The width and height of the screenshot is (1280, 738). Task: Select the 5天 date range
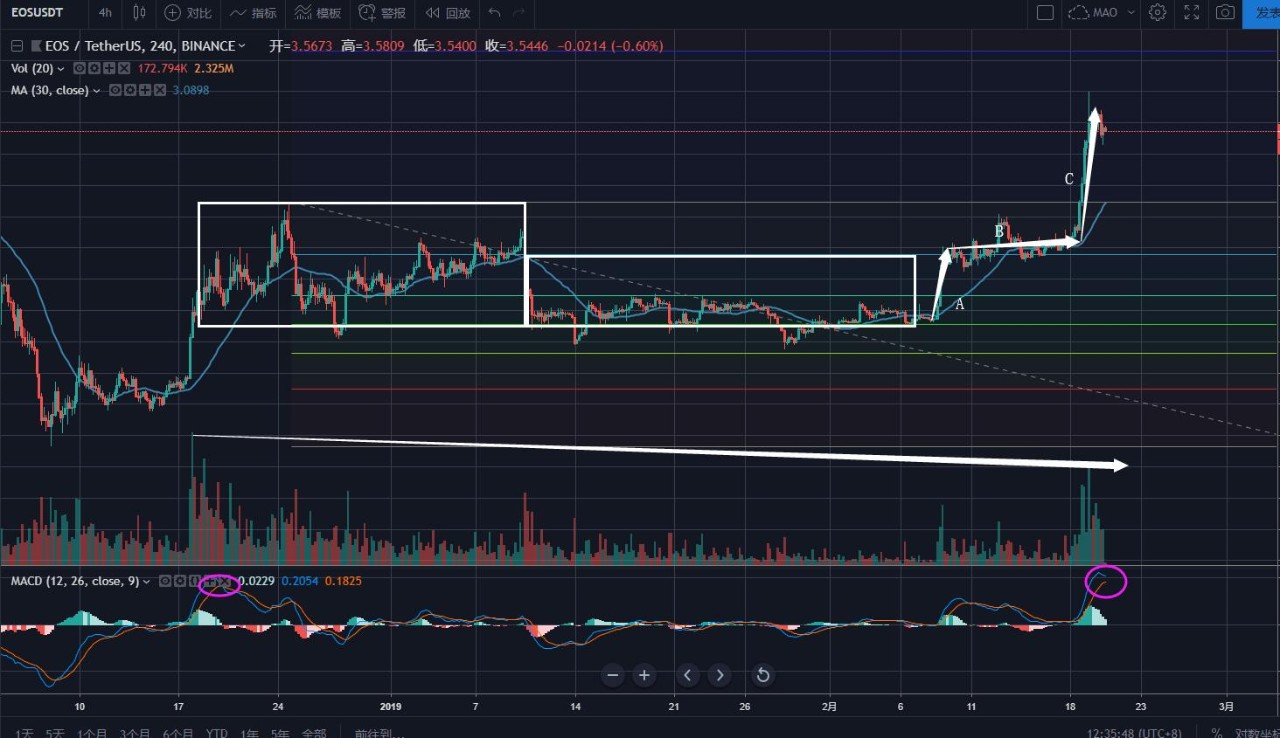coord(56,733)
